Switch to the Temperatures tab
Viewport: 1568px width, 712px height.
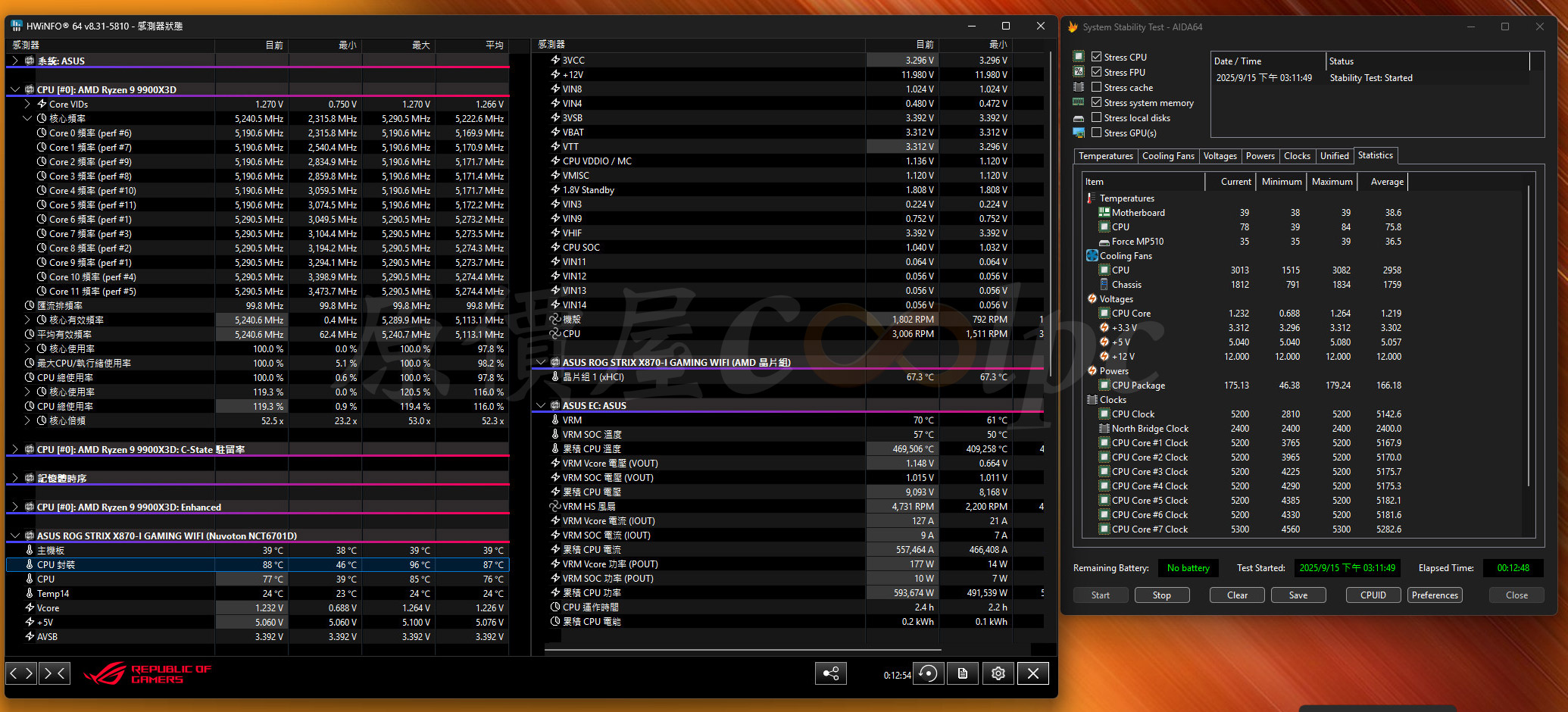pyautogui.click(x=1105, y=156)
